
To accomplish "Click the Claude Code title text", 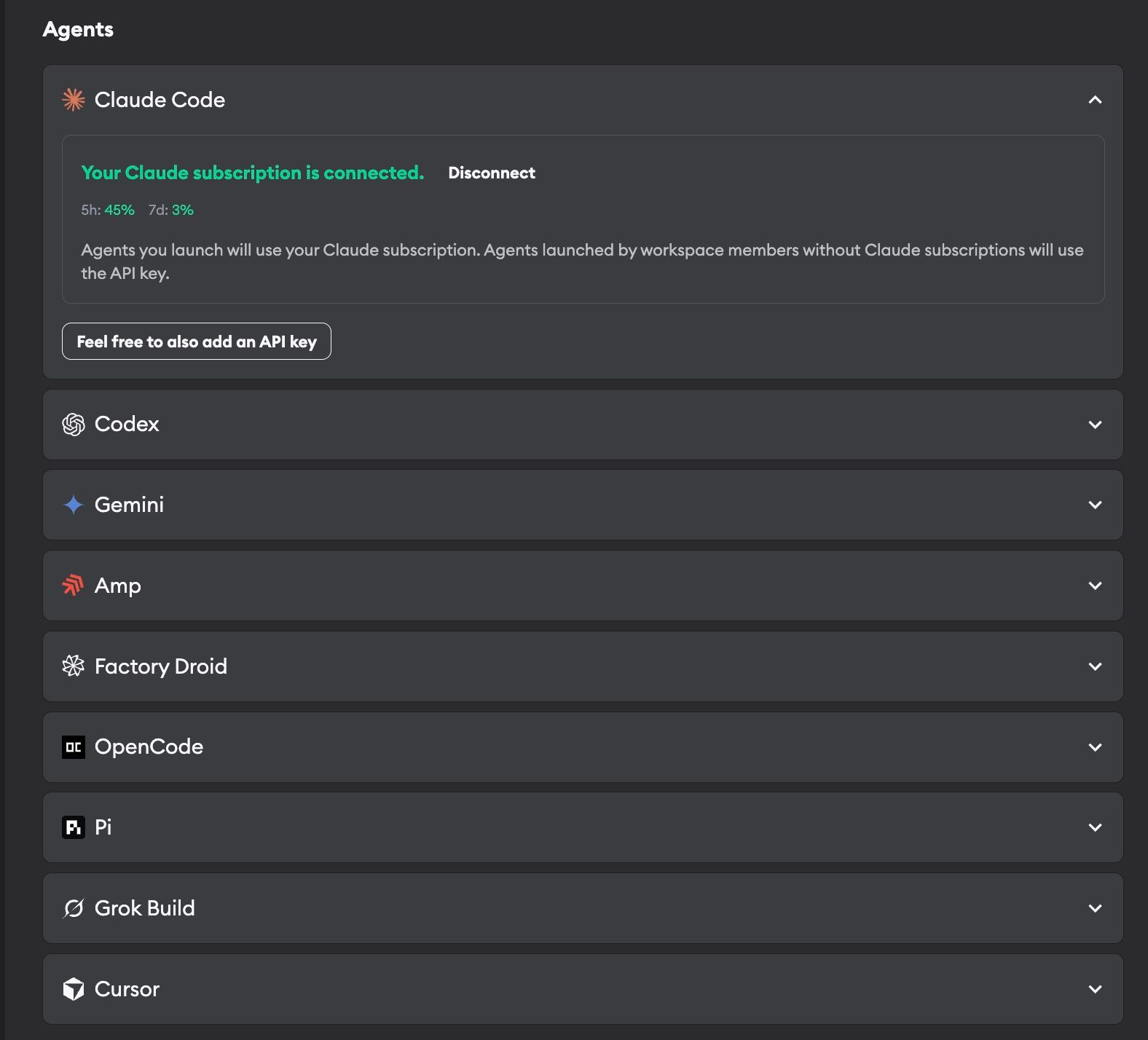I will [160, 100].
